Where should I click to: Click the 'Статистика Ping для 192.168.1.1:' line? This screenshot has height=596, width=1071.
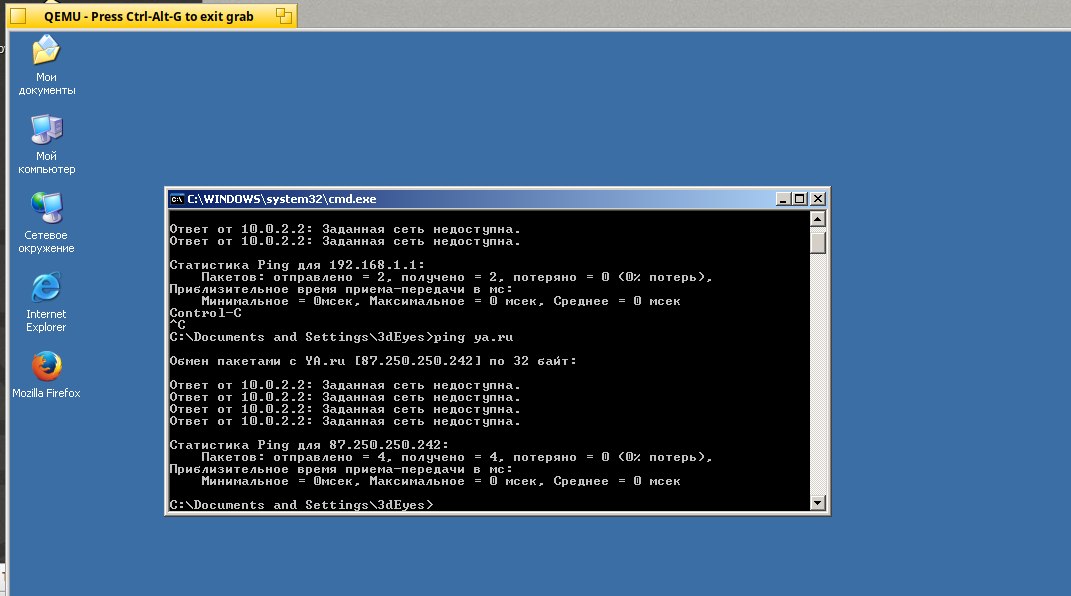[297, 265]
